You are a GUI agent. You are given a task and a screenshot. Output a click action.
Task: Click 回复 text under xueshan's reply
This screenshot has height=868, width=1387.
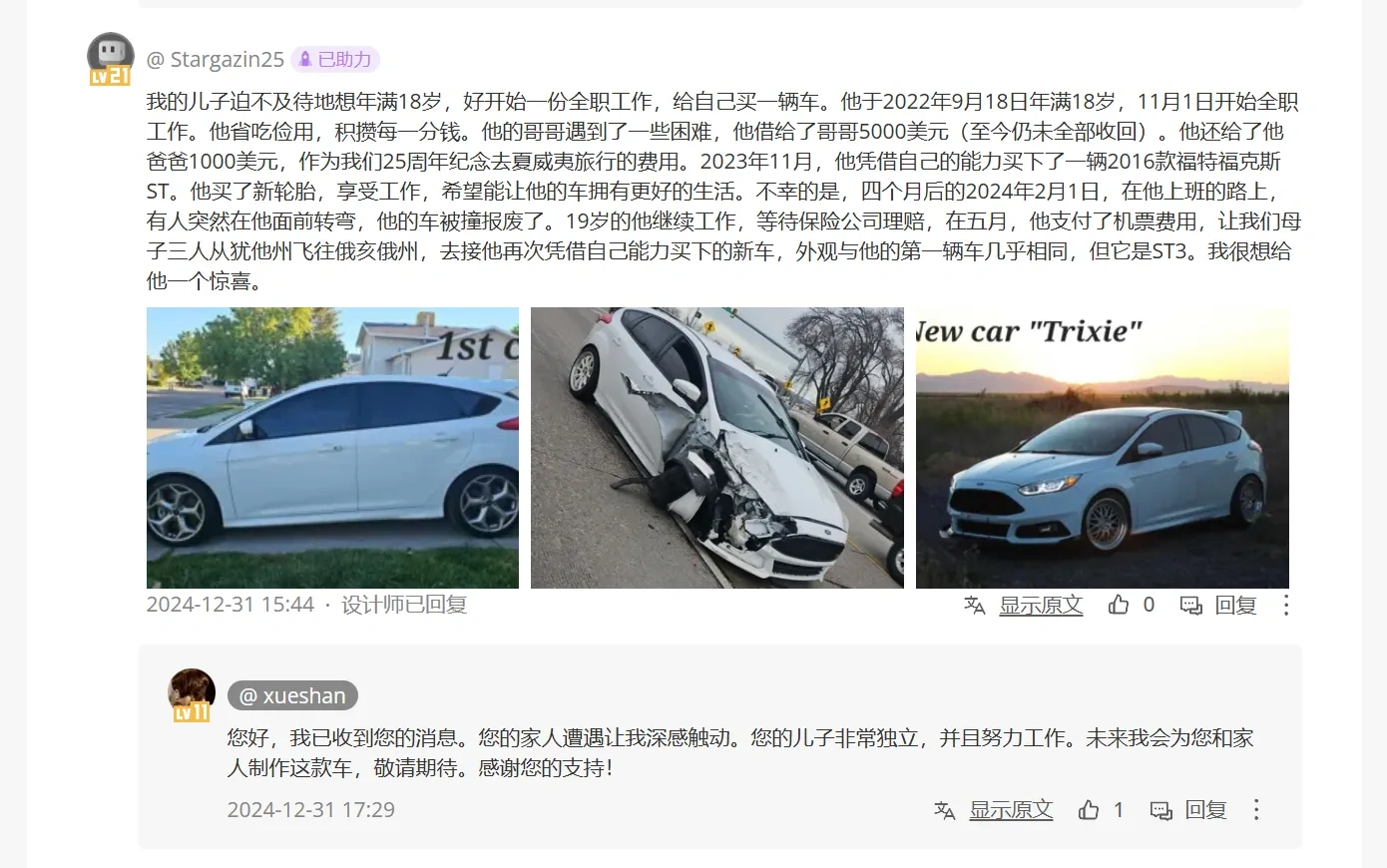1205,810
